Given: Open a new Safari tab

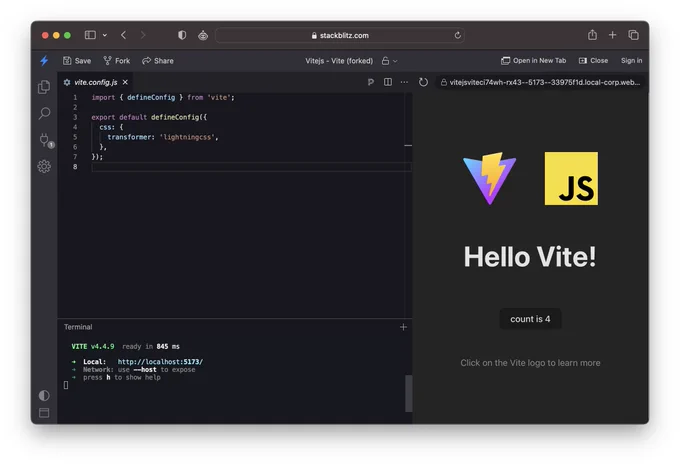Looking at the screenshot, I should click(x=612, y=35).
